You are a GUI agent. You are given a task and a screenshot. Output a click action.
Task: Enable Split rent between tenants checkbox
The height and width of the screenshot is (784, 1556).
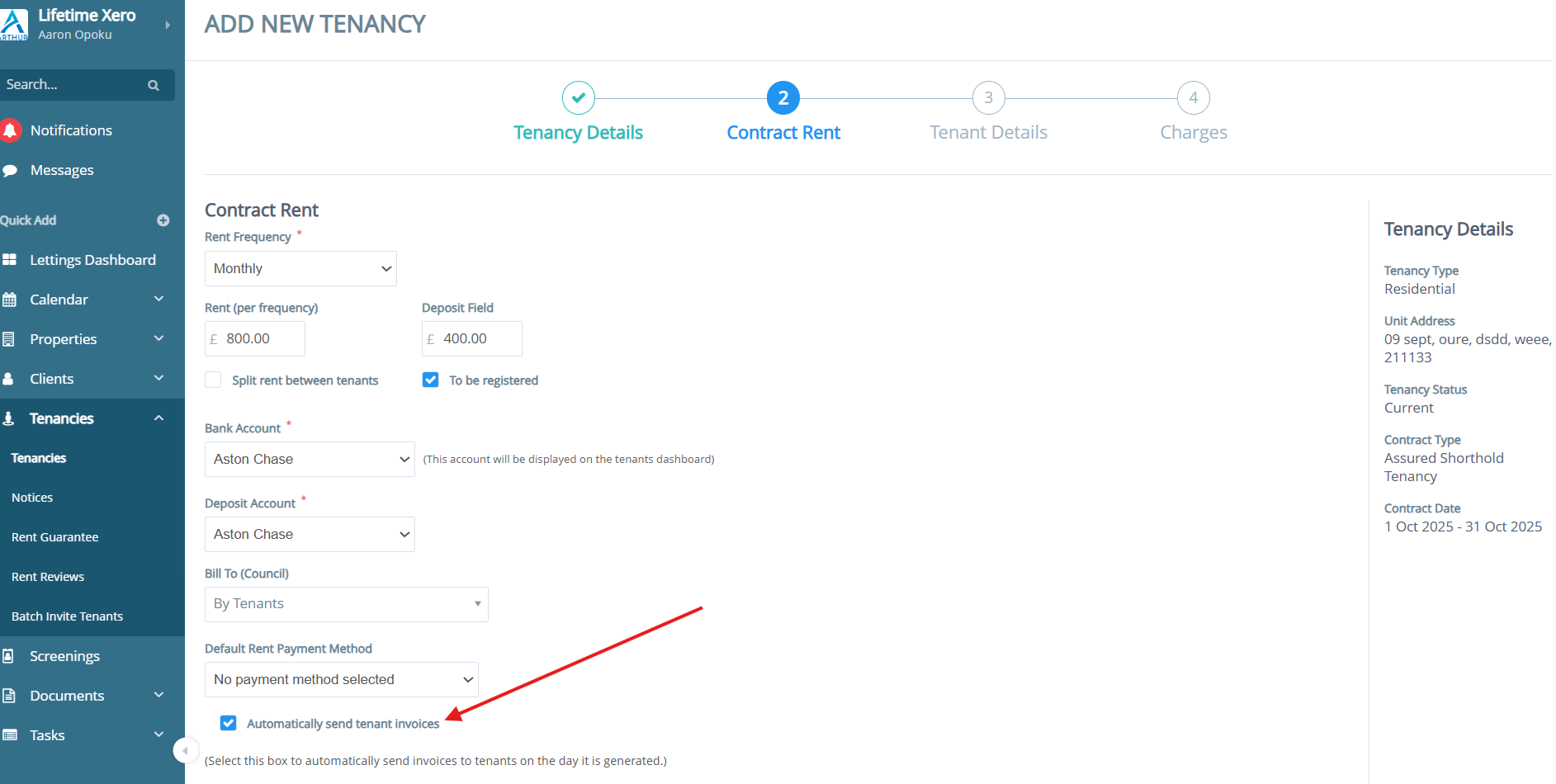coord(213,380)
